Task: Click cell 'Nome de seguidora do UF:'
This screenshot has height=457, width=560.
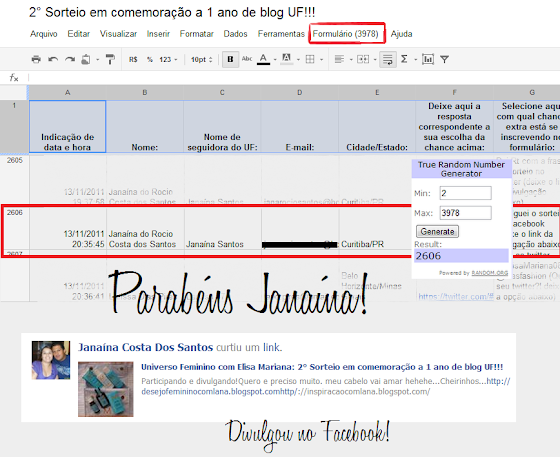Action: coord(222,127)
